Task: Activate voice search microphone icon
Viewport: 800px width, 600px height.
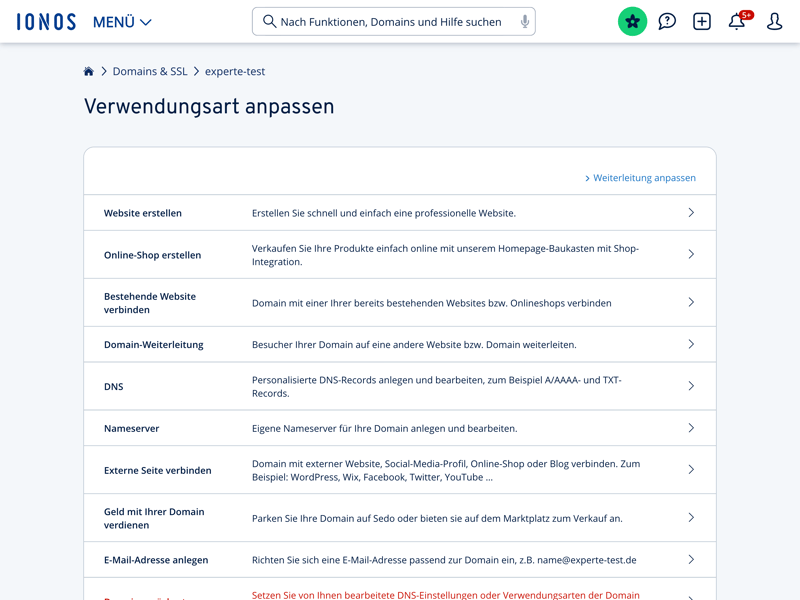Action: click(524, 21)
